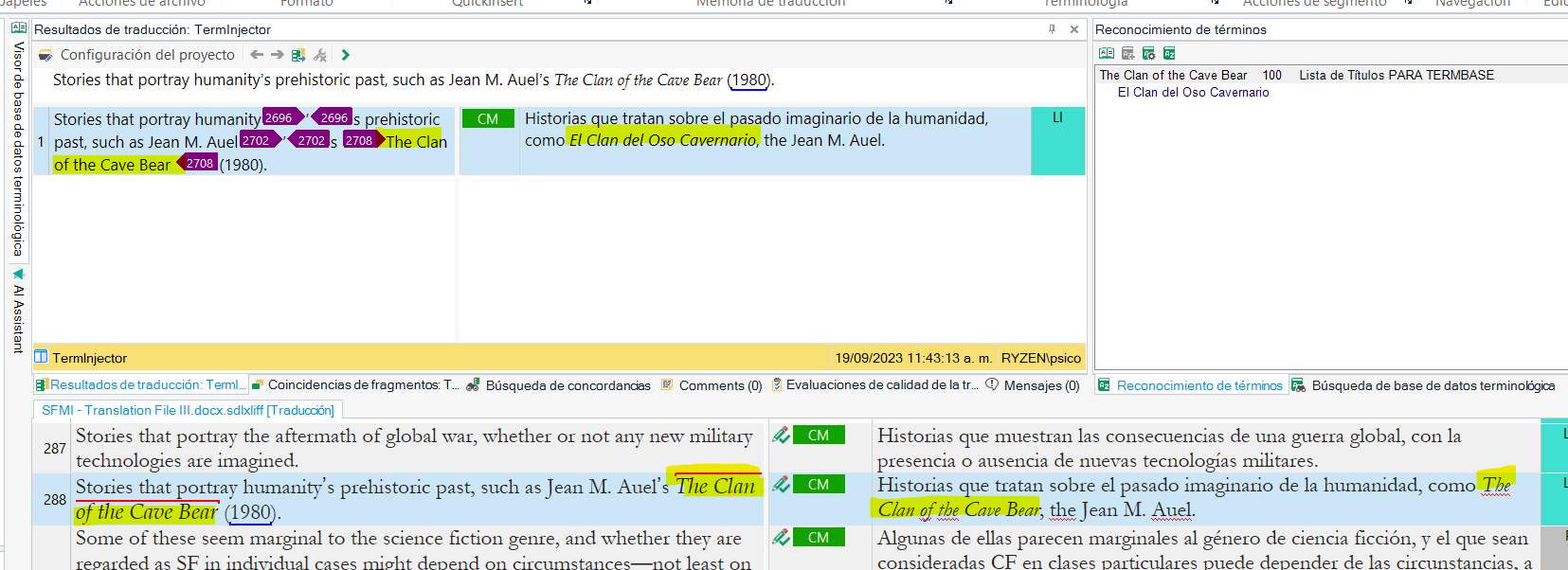Go to next match with right arrow
This screenshot has width=1568, height=570.
[x=277, y=55]
